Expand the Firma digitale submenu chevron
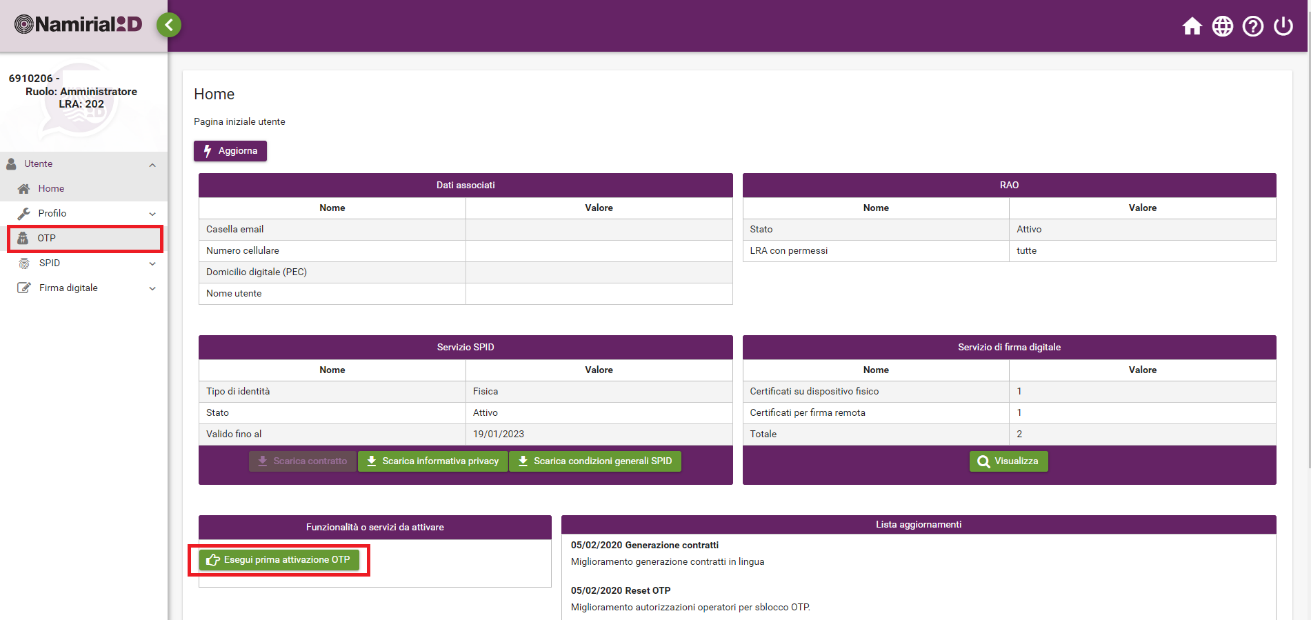The image size is (1311, 620). (152, 288)
